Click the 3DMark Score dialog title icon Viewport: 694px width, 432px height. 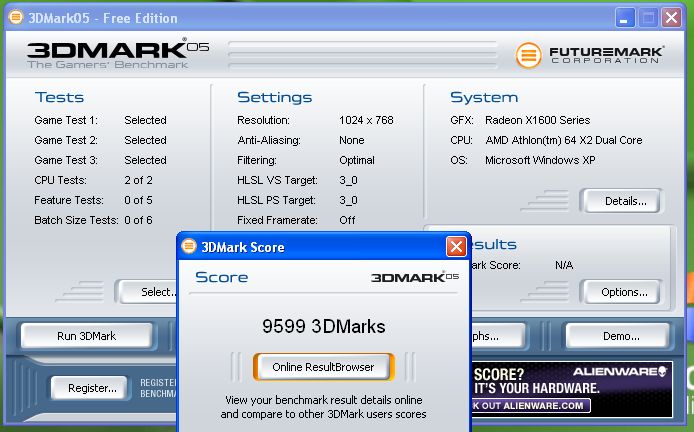[190, 247]
